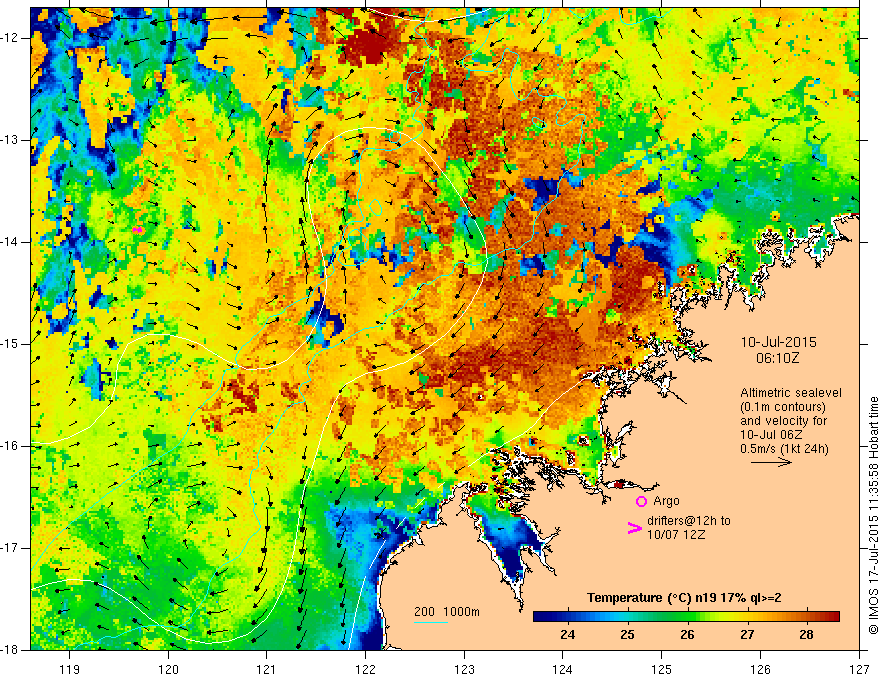Click latitude axis label '-14'
880x680 pixels.
point(11,242)
